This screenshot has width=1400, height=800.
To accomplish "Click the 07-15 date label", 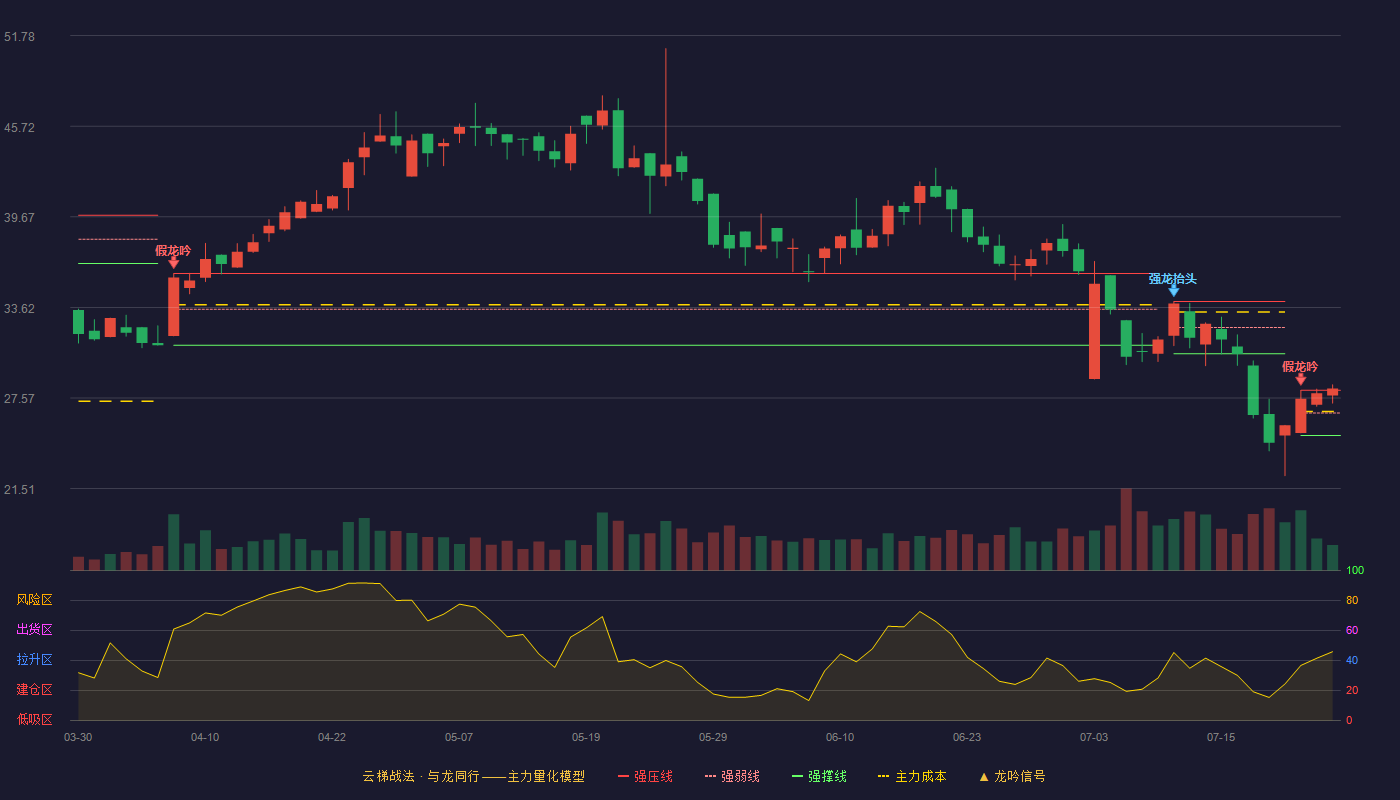I will (1221, 737).
